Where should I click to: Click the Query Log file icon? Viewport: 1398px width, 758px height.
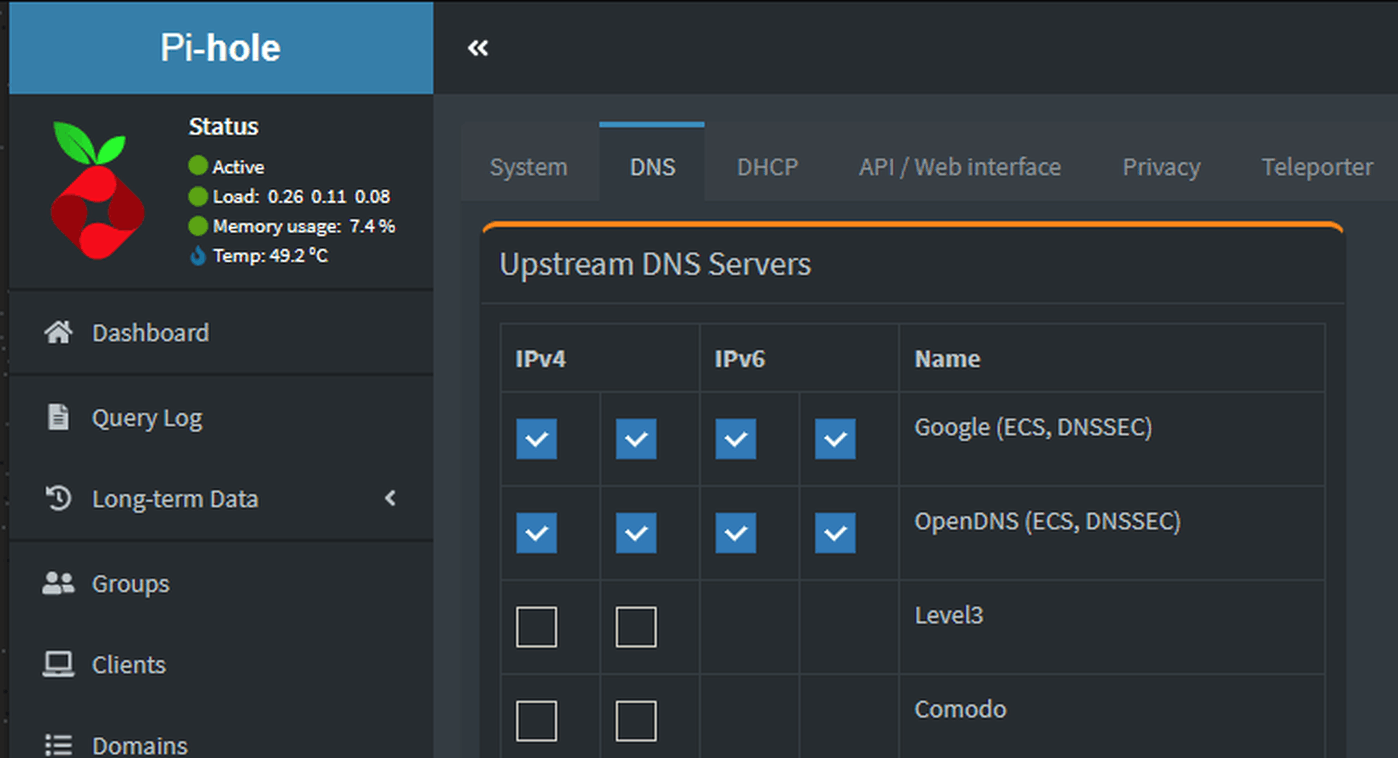click(59, 417)
